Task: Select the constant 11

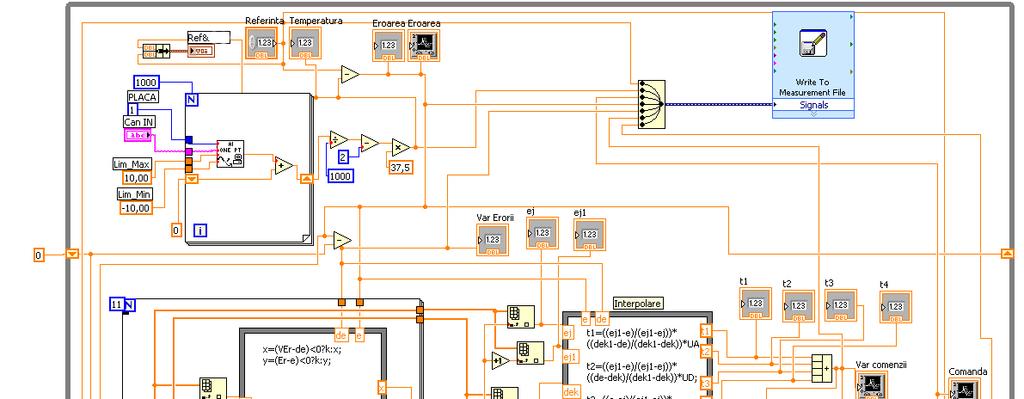Action: 116,305
